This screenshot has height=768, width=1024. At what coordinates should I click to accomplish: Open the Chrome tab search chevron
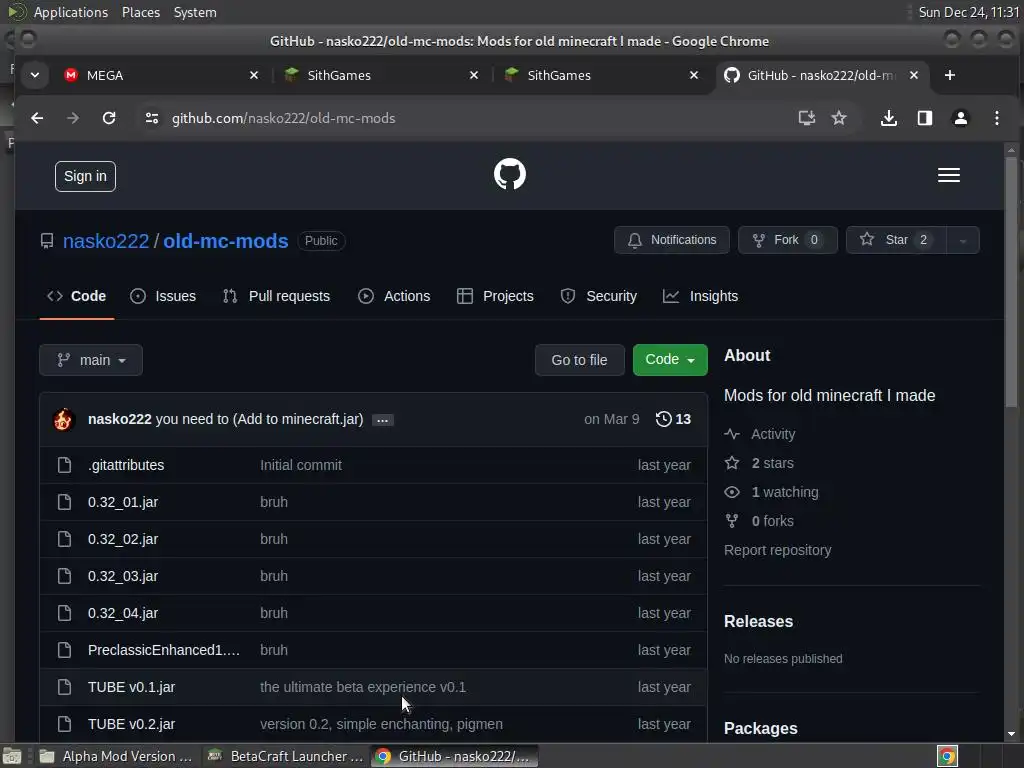[x=35, y=75]
